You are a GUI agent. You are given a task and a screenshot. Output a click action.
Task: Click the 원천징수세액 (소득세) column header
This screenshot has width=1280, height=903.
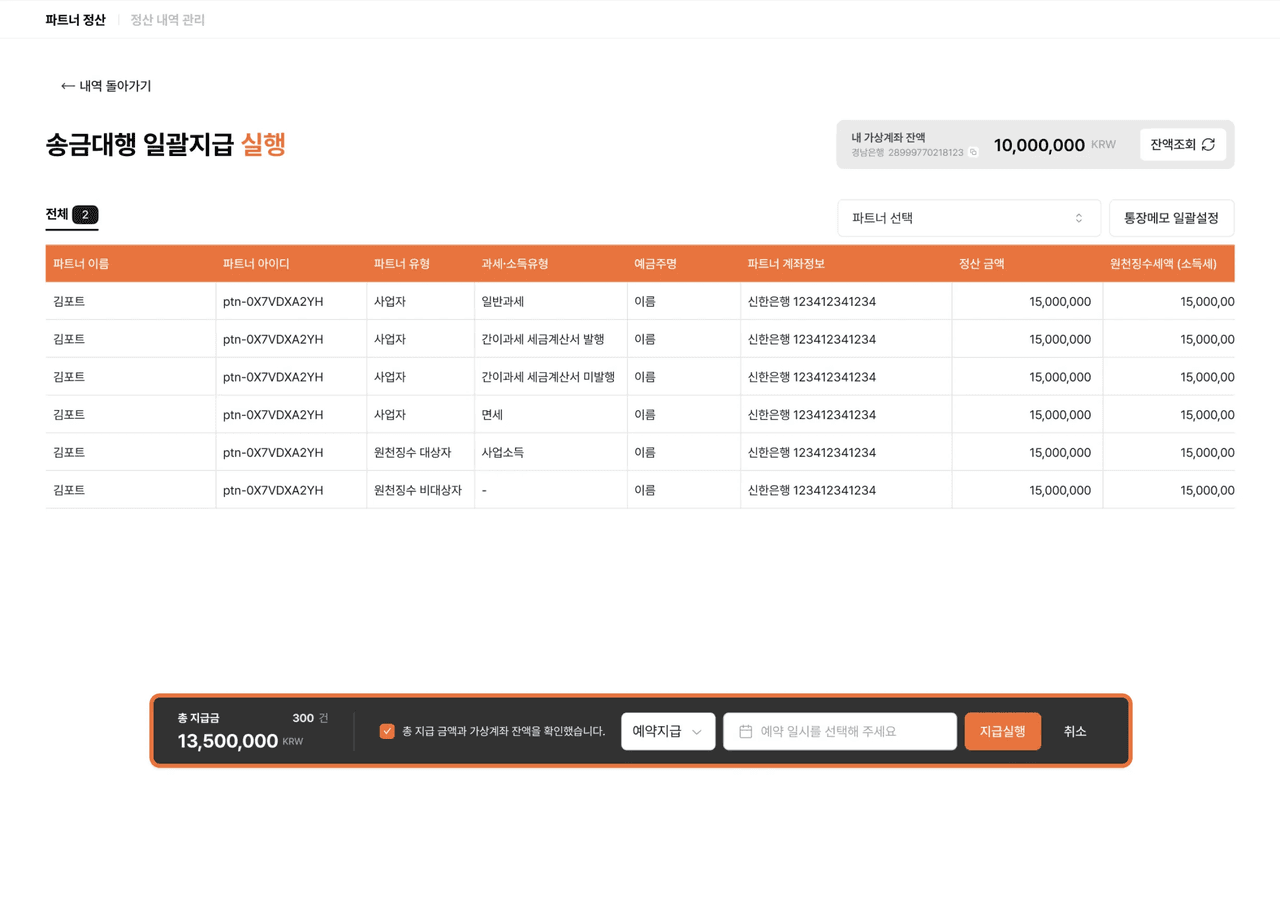click(x=1162, y=264)
